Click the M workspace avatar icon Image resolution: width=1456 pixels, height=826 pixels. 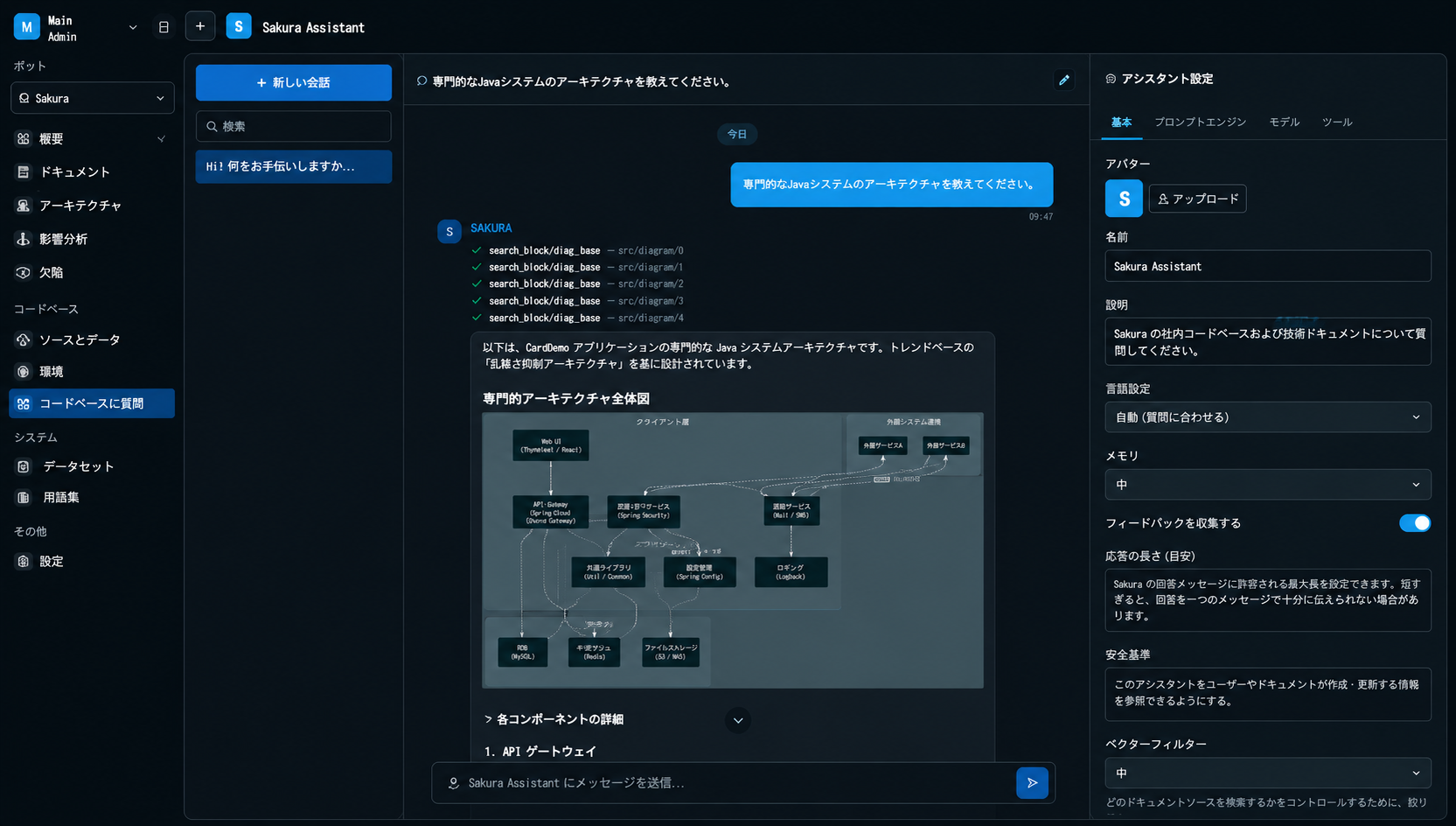tap(27, 27)
